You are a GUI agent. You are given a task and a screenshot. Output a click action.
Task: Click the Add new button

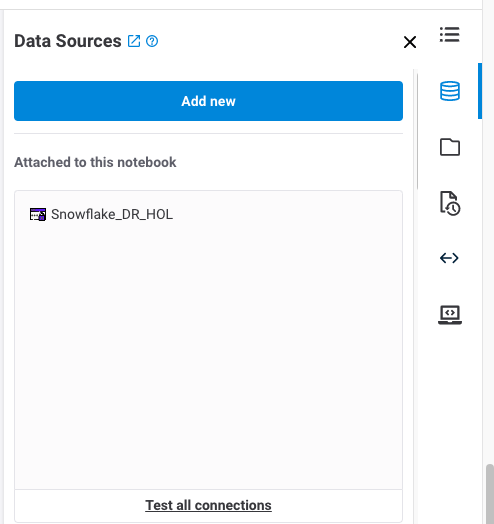point(208,101)
